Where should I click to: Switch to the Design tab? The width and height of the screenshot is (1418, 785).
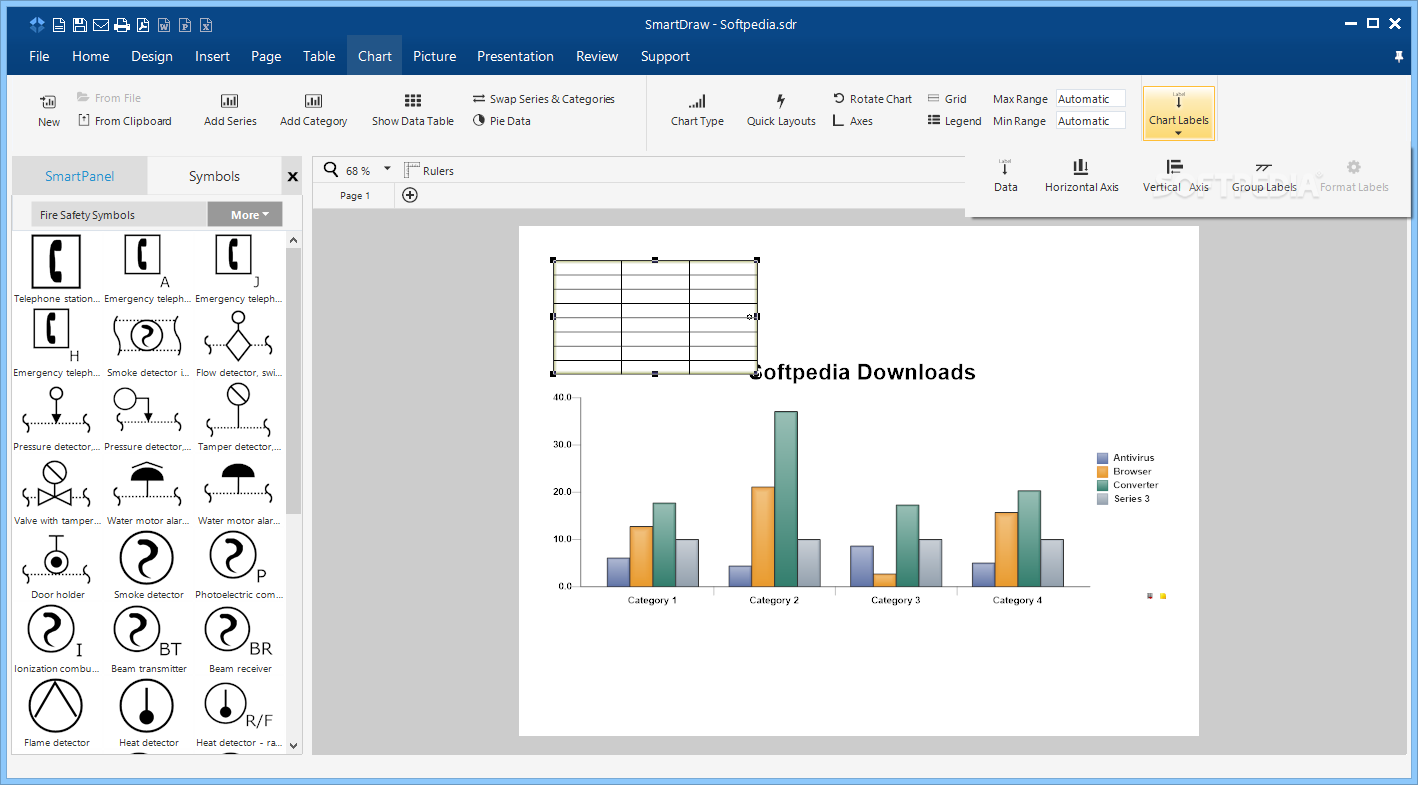tap(152, 56)
